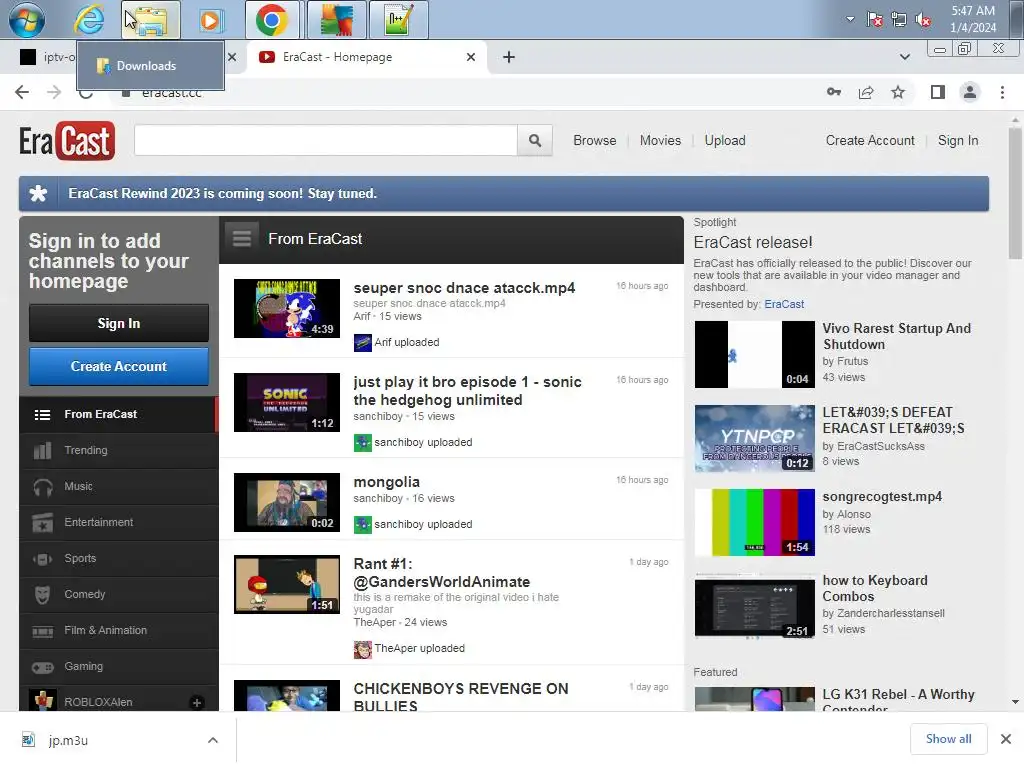
Task: Click the announcement star icon
Action: [x=39, y=194]
